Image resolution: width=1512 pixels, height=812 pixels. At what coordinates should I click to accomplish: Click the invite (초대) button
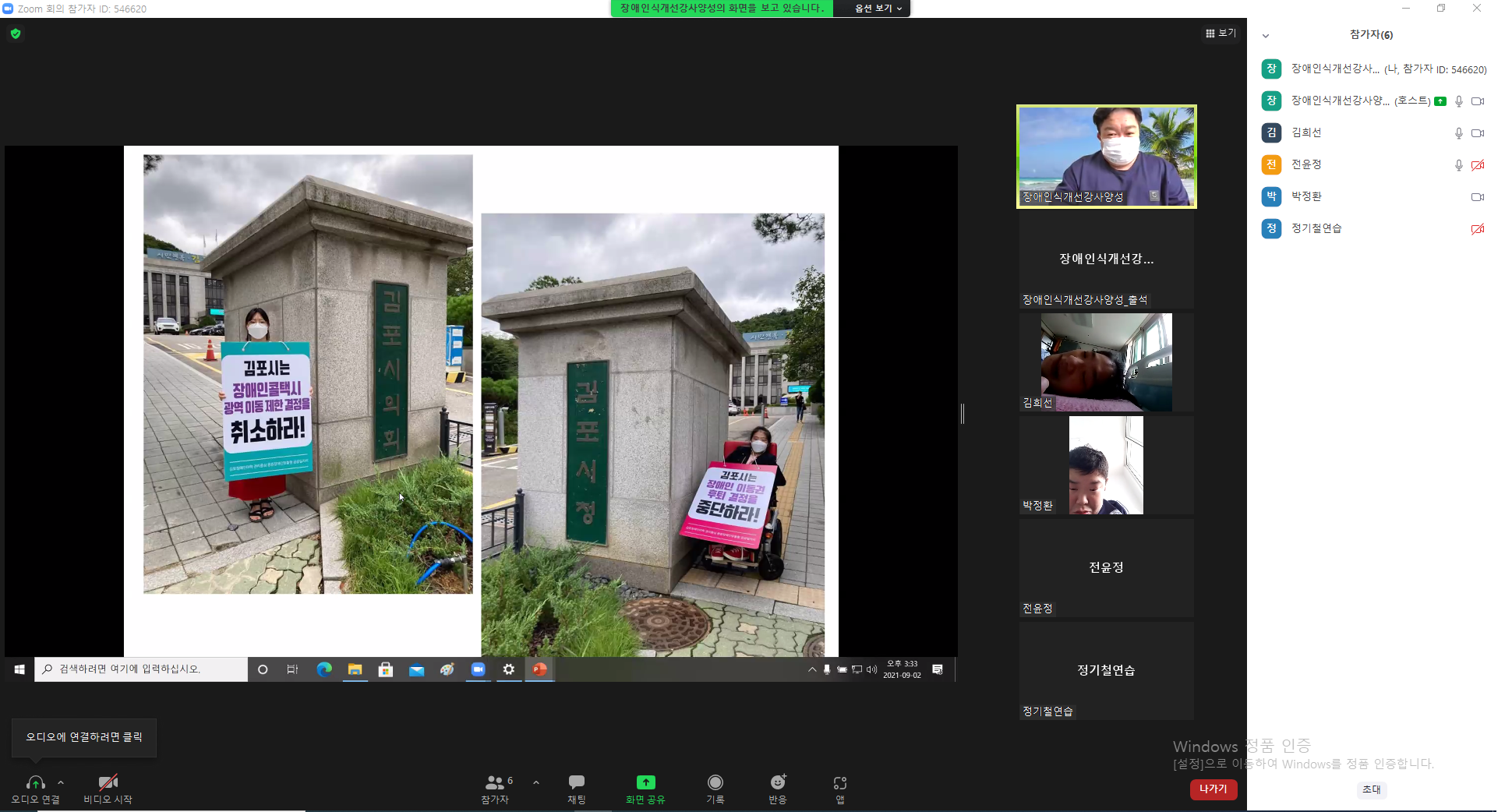click(1372, 789)
